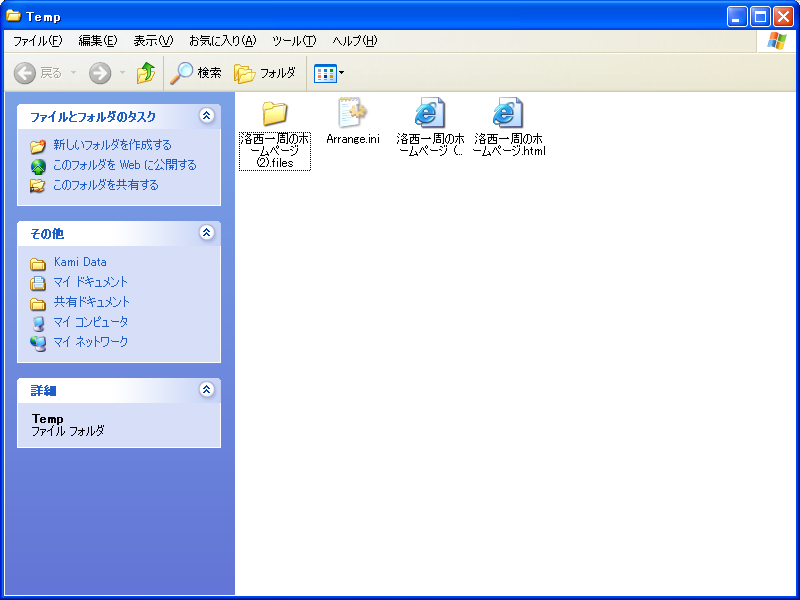Open the 検索 search tool
The image size is (800, 600).
tap(196, 73)
